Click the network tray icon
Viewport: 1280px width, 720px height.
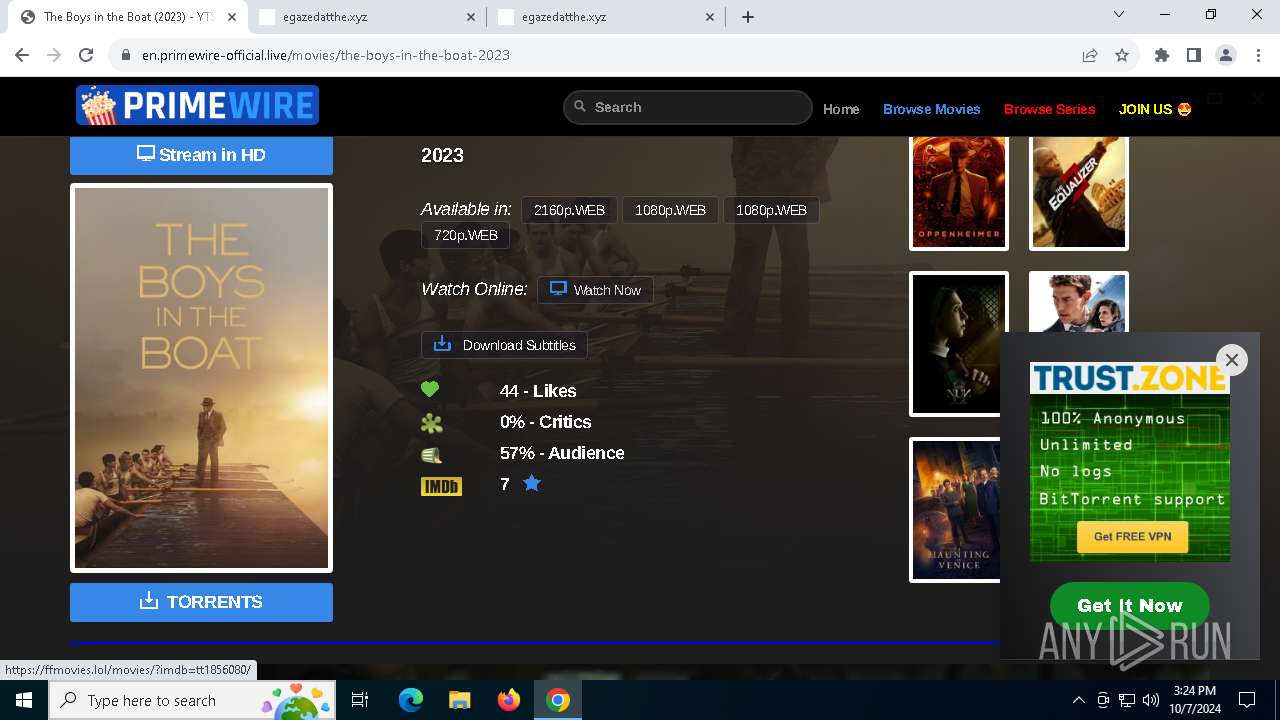click(x=1127, y=700)
